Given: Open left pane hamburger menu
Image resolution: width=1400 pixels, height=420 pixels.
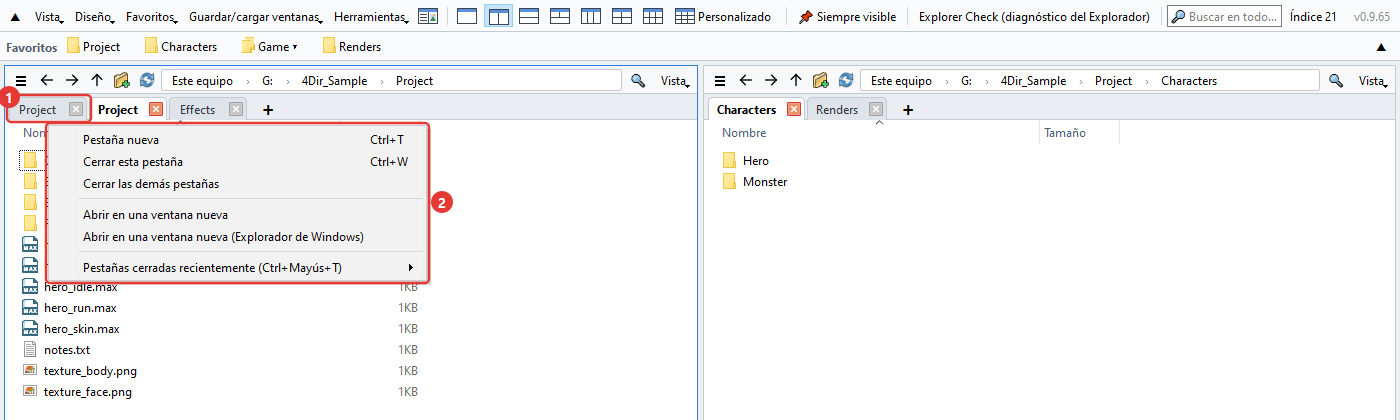Looking at the screenshot, I should 21,81.
